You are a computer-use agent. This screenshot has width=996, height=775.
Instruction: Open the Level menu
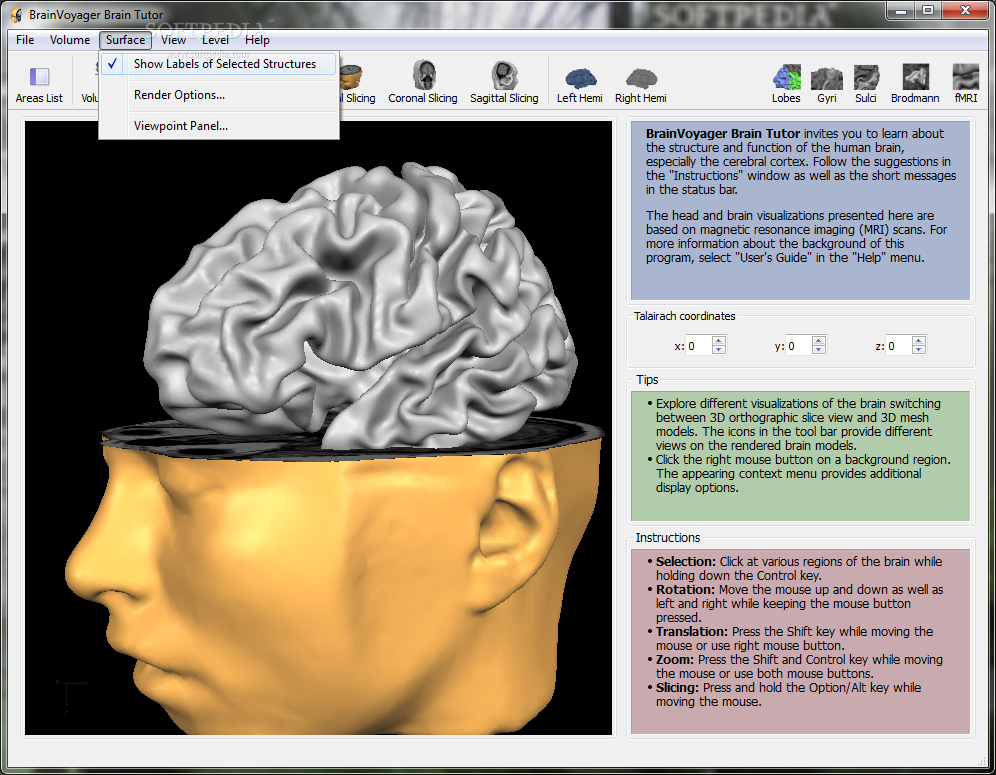(x=215, y=40)
